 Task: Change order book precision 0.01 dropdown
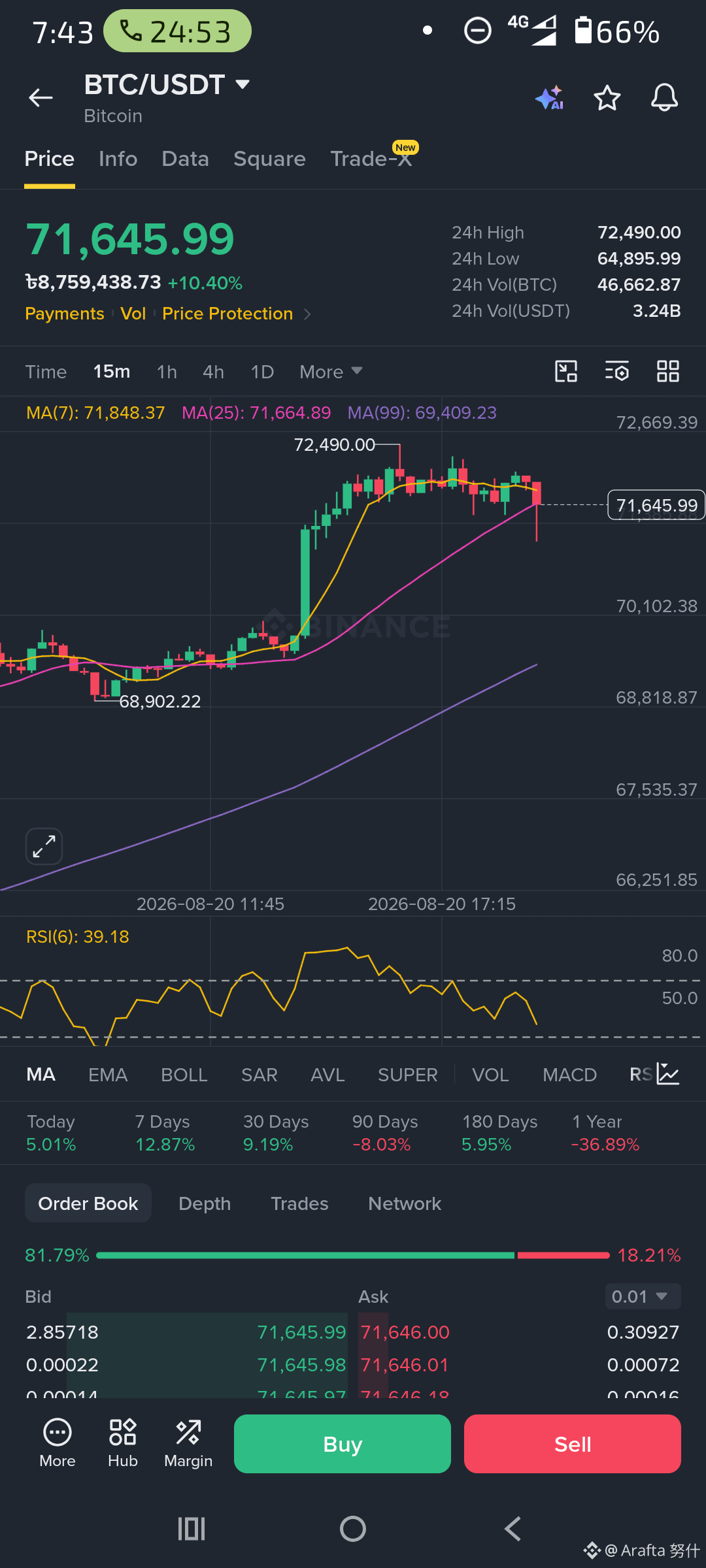coord(643,1296)
